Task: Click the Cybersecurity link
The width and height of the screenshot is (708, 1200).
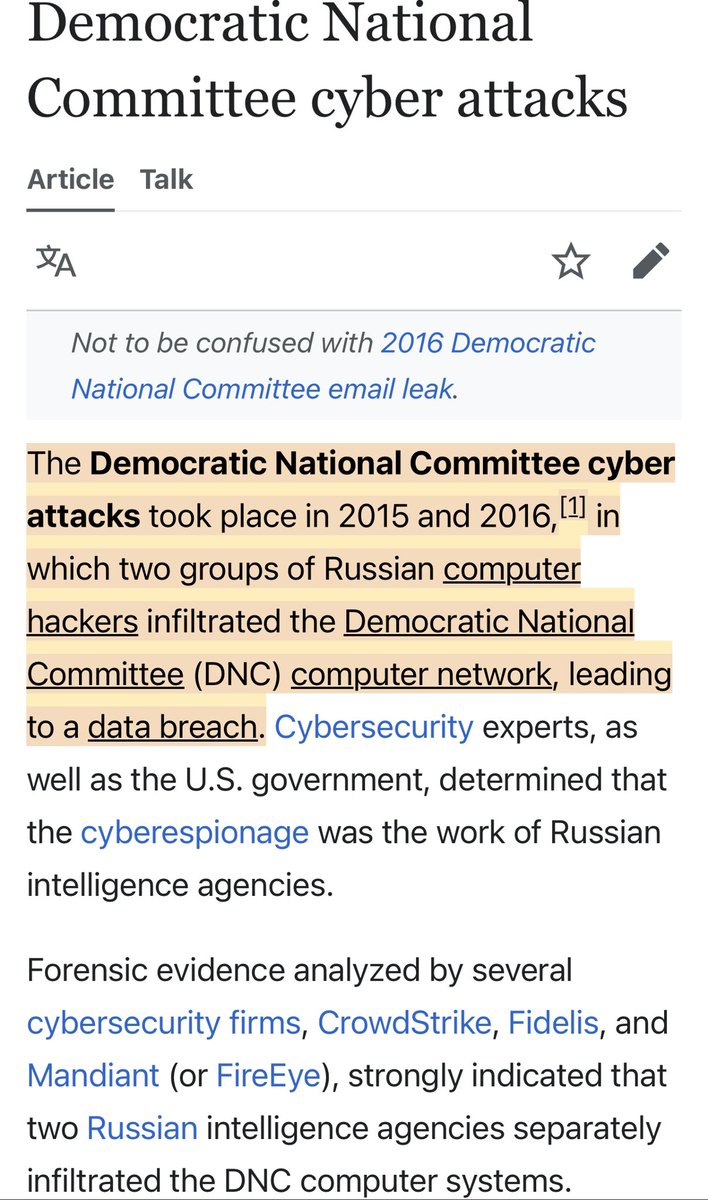Action: click(373, 727)
